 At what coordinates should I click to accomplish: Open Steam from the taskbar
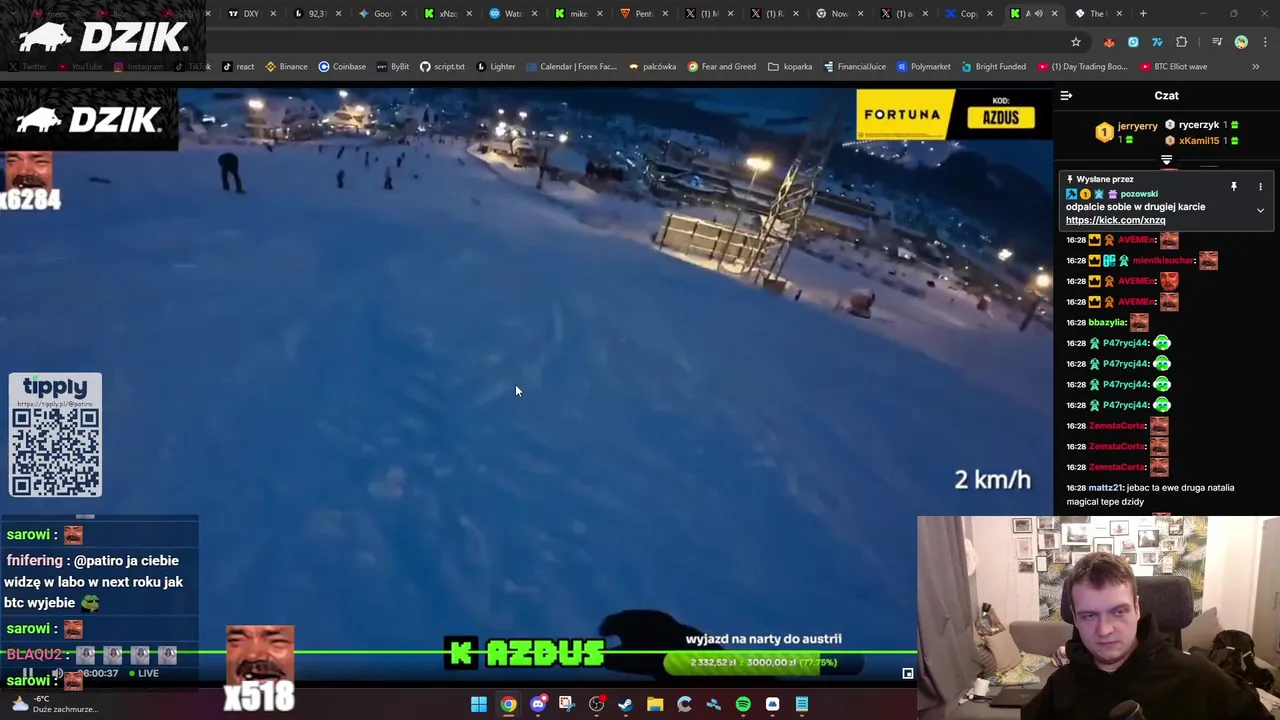pos(626,704)
